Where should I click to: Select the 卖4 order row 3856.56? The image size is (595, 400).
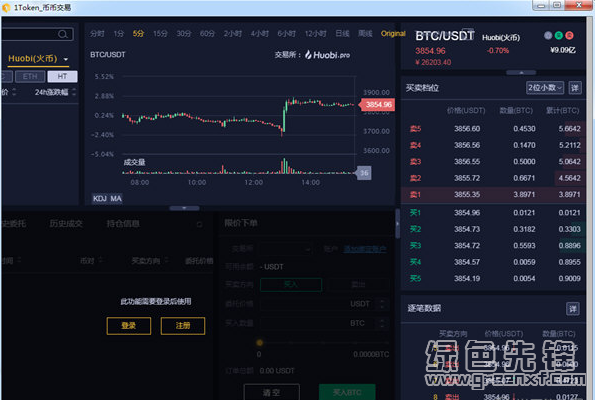[x=493, y=145]
